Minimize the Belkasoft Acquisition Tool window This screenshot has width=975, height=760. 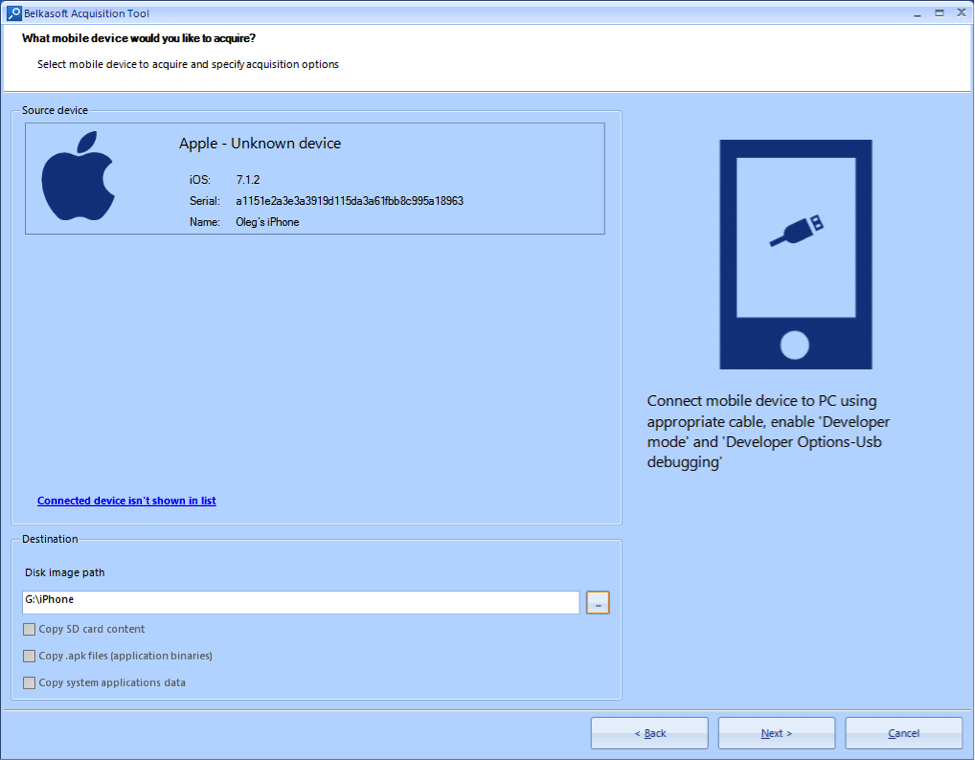coord(917,13)
